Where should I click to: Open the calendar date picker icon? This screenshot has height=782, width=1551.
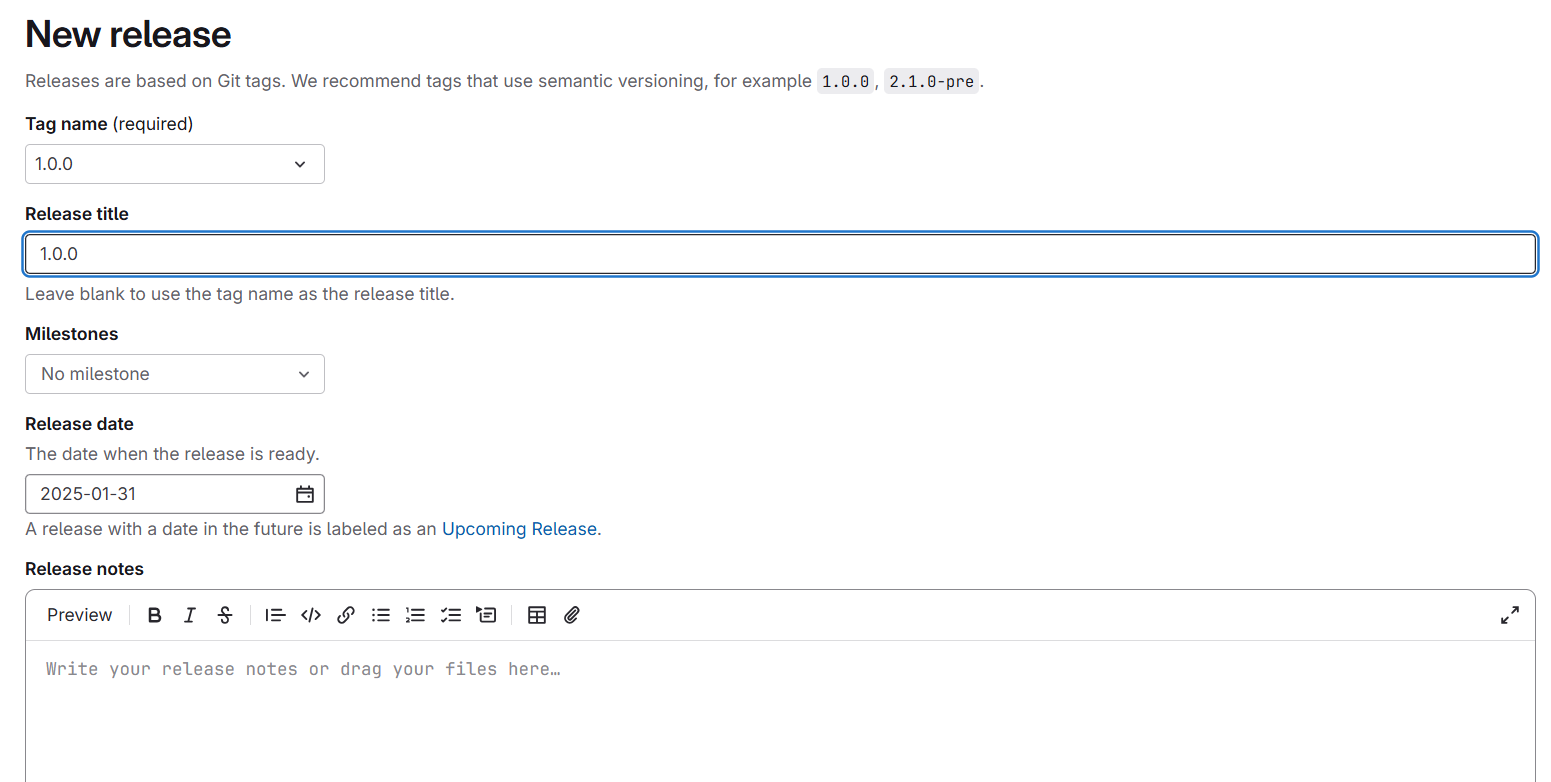point(305,494)
